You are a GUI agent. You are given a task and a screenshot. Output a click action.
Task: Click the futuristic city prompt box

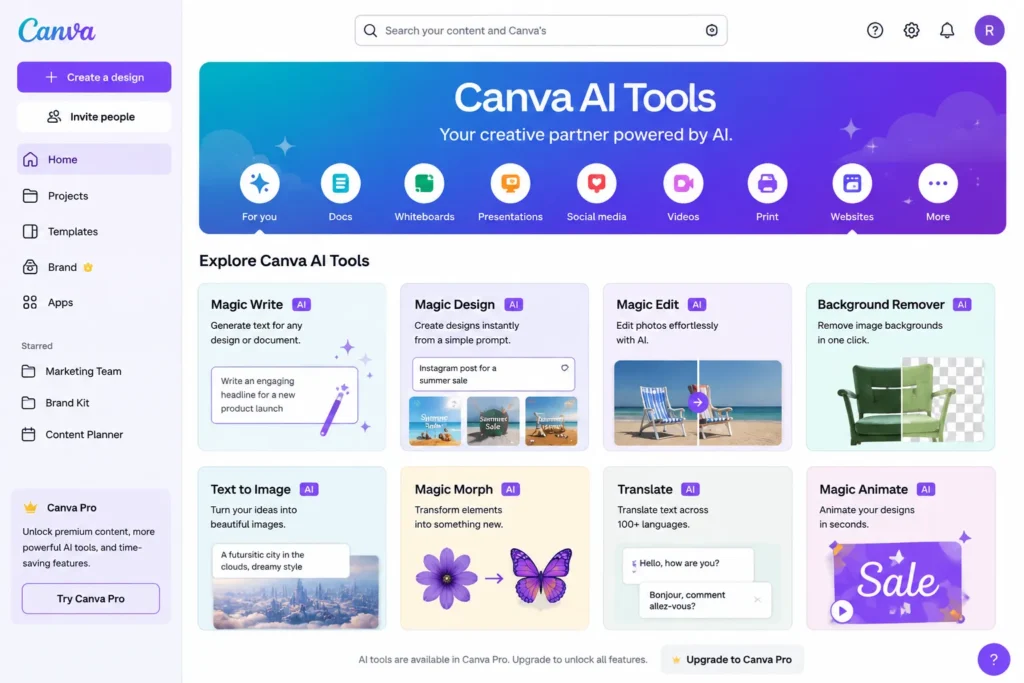pyautogui.click(x=281, y=560)
